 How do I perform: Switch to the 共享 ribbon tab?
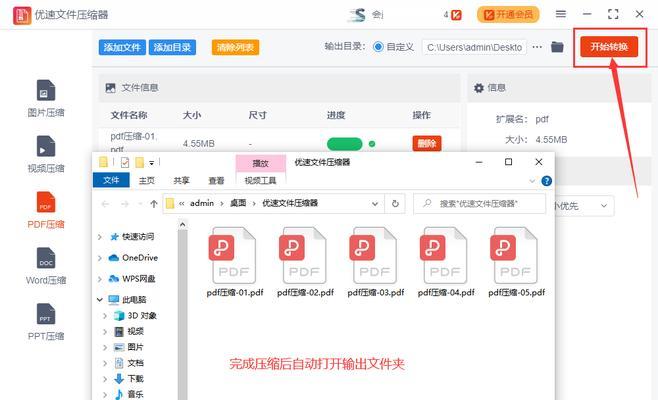pyautogui.click(x=181, y=180)
